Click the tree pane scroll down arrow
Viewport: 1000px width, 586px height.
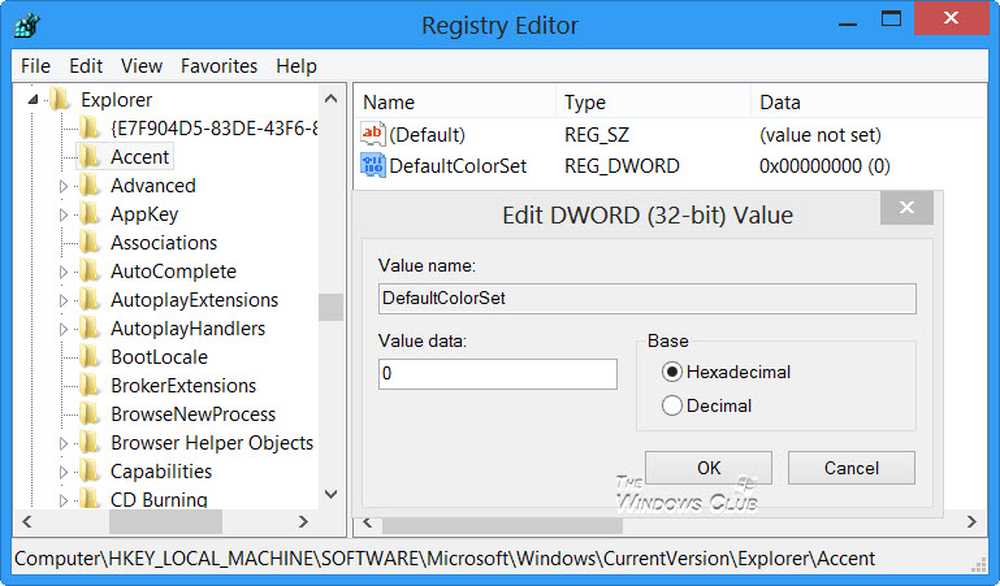[331, 494]
